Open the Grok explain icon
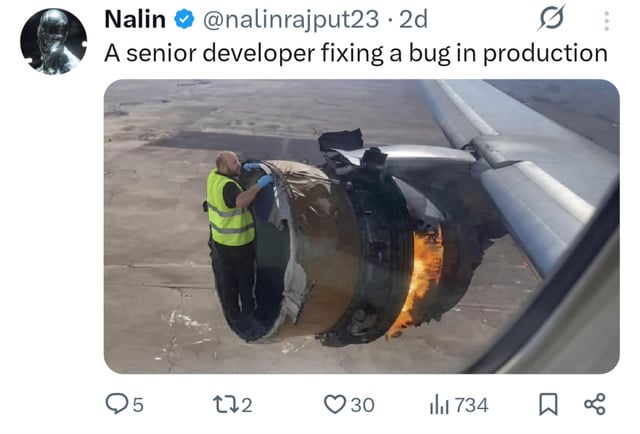This screenshot has height=434, width=640. point(551,18)
